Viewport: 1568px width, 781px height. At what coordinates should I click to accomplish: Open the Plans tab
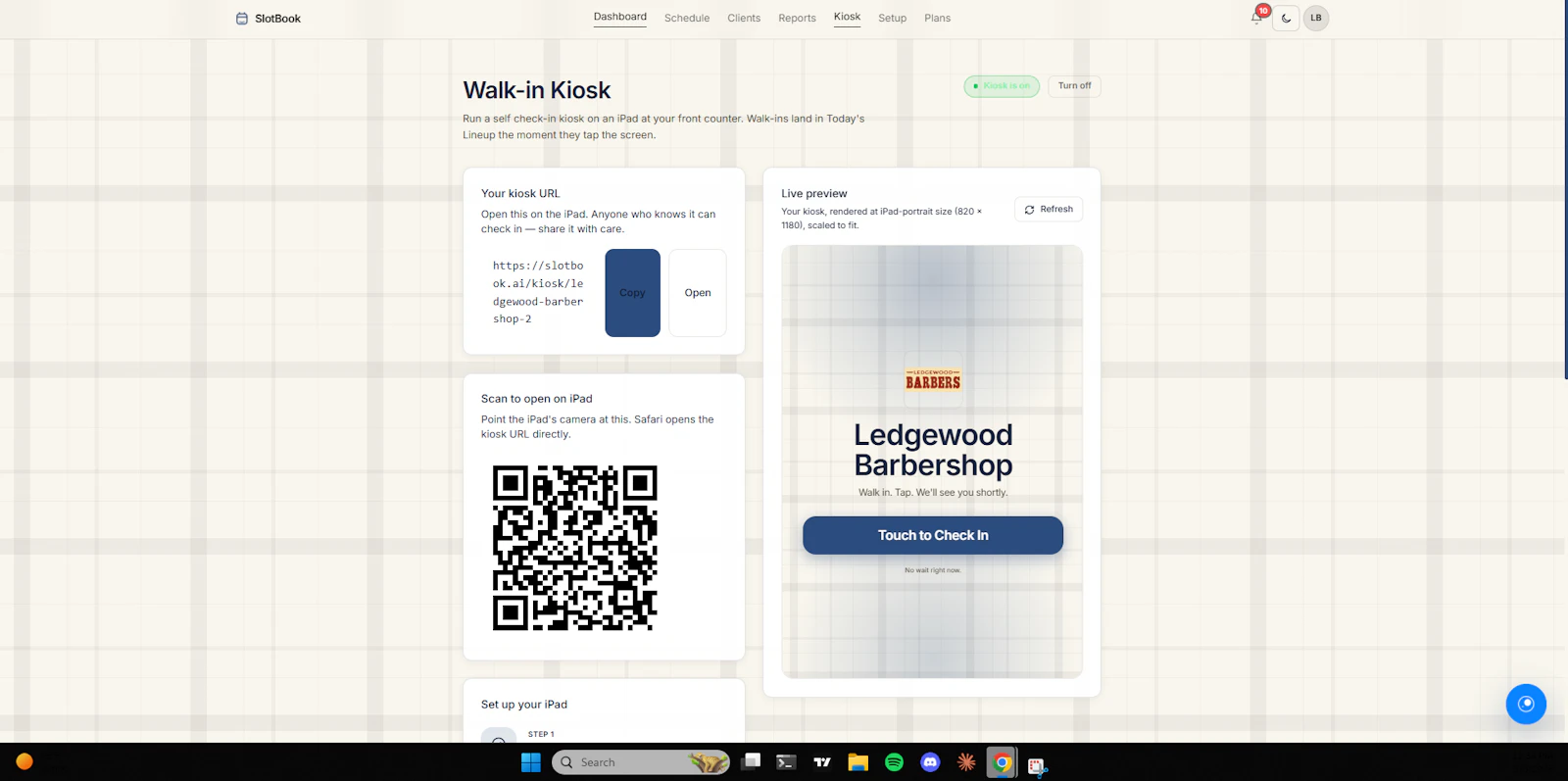(x=937, y=18)
